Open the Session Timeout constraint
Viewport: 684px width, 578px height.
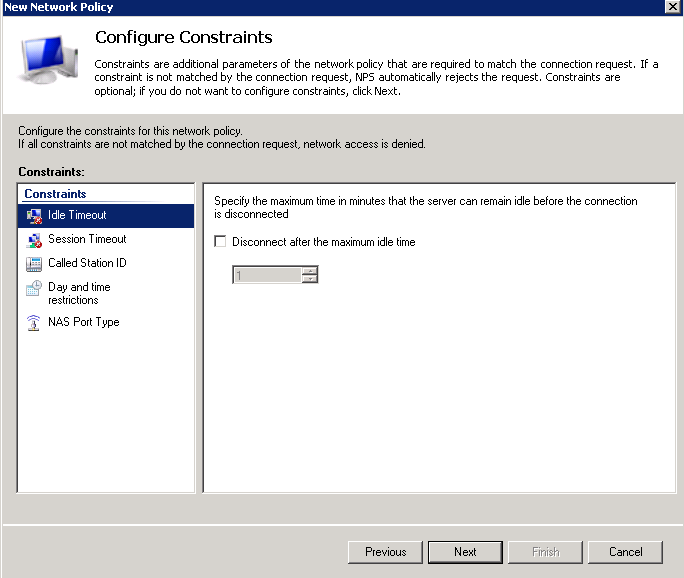point(106,239)
